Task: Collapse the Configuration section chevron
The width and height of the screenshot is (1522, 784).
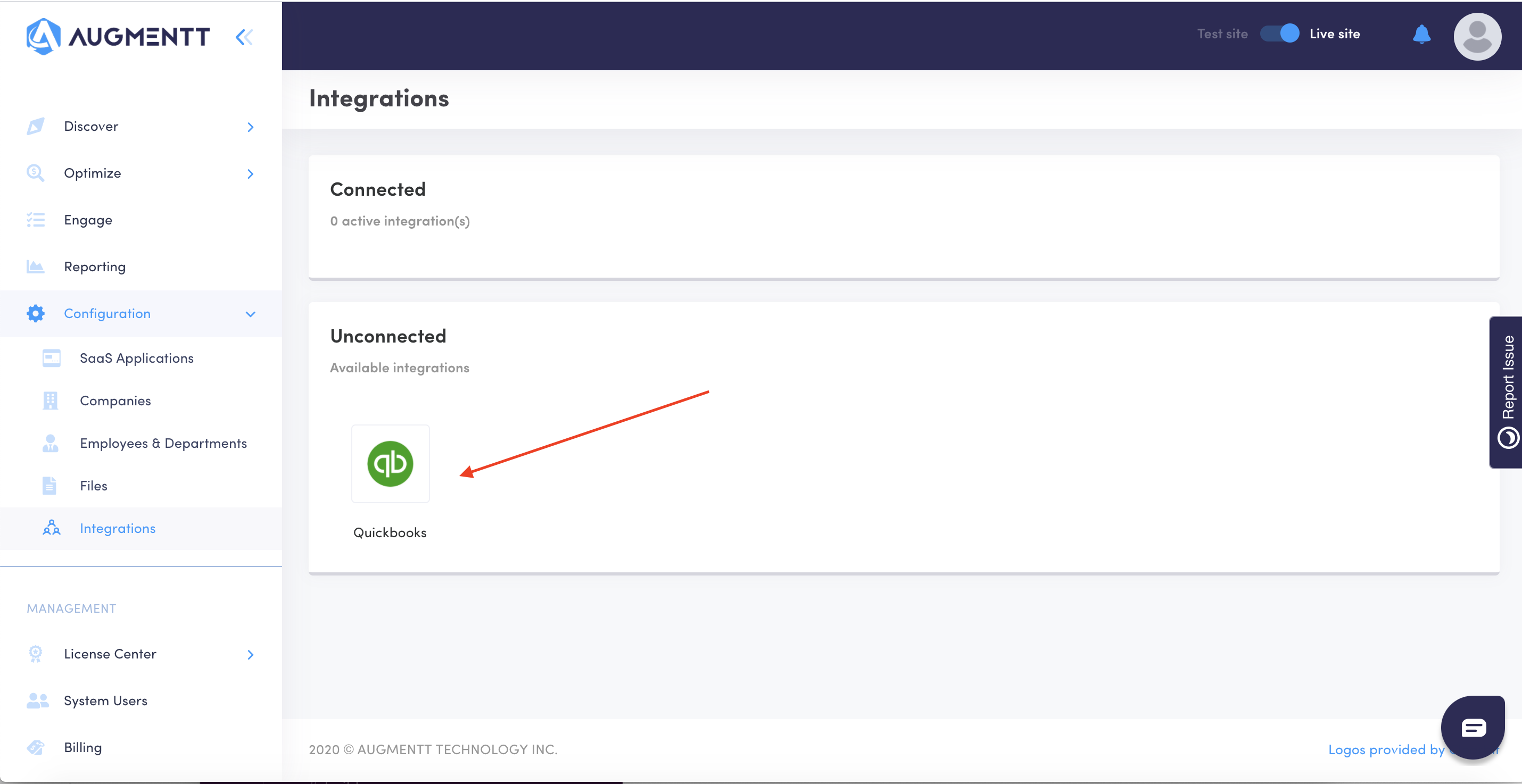Action: [x=251, y=313]
